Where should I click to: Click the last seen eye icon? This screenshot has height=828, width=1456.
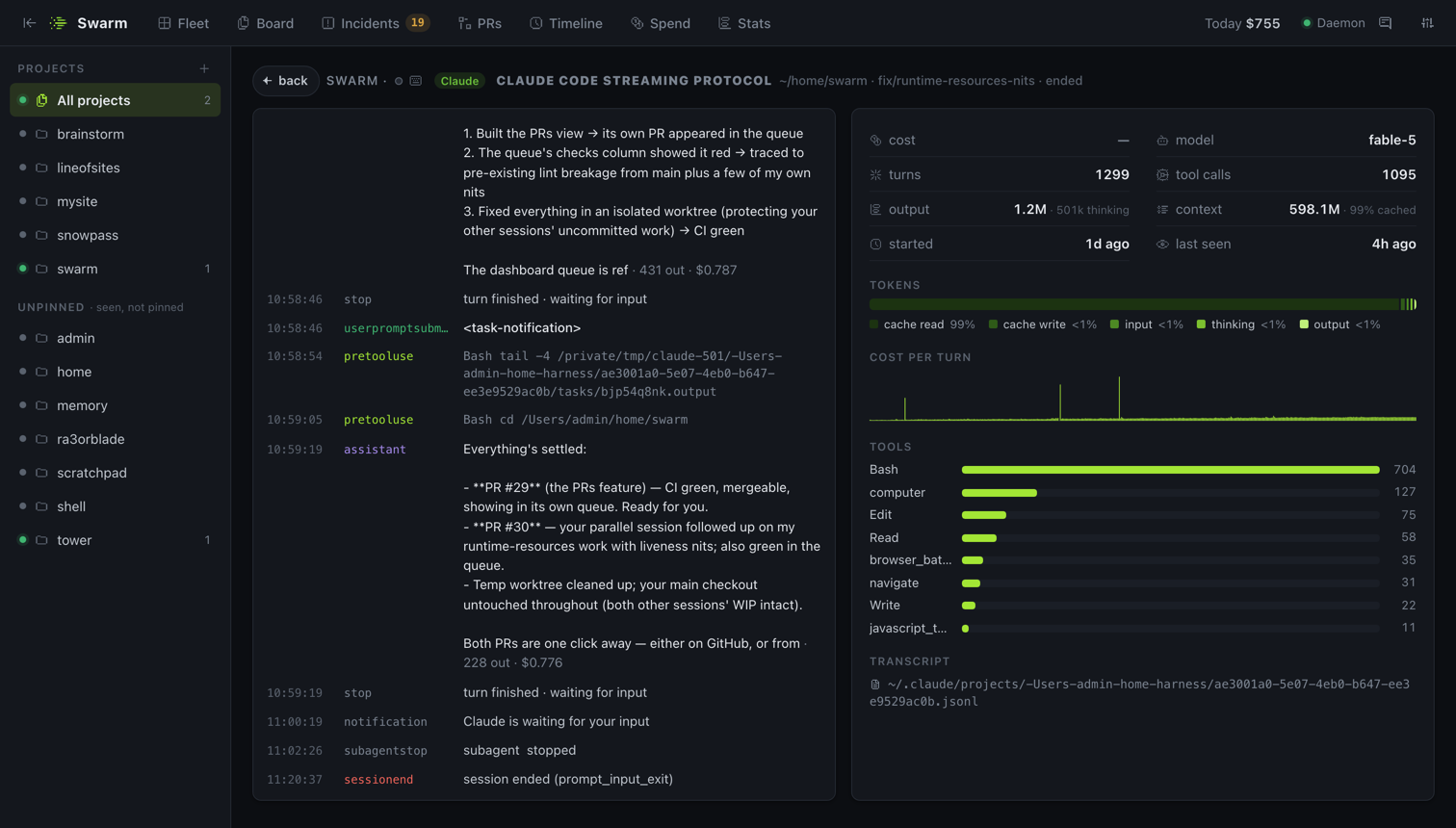[1162, 244]
